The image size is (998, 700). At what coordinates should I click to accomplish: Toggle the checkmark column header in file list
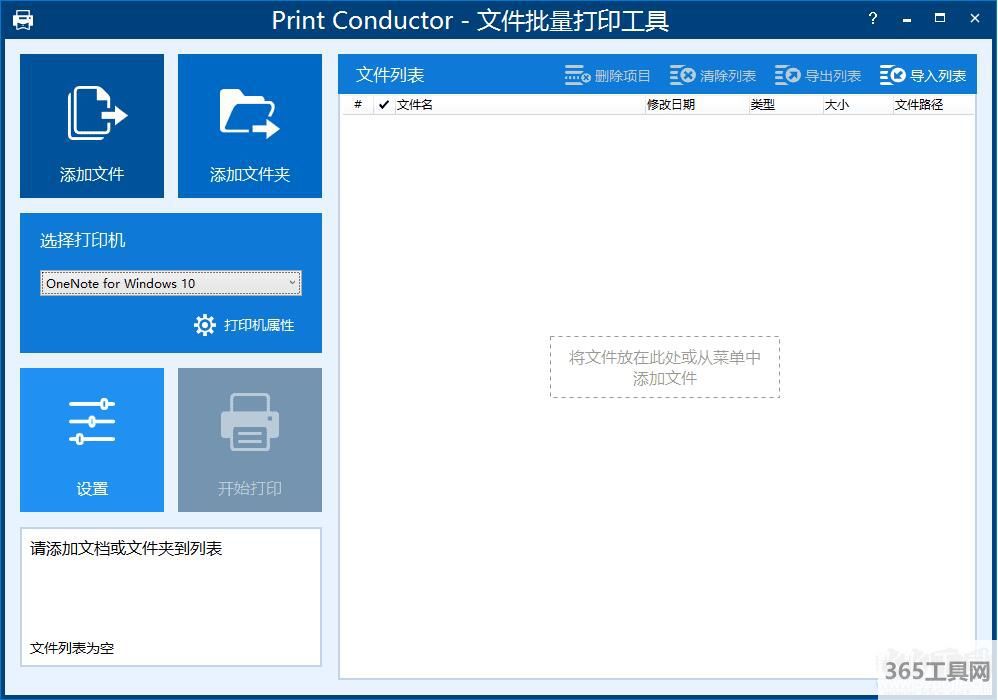point(384,105)
